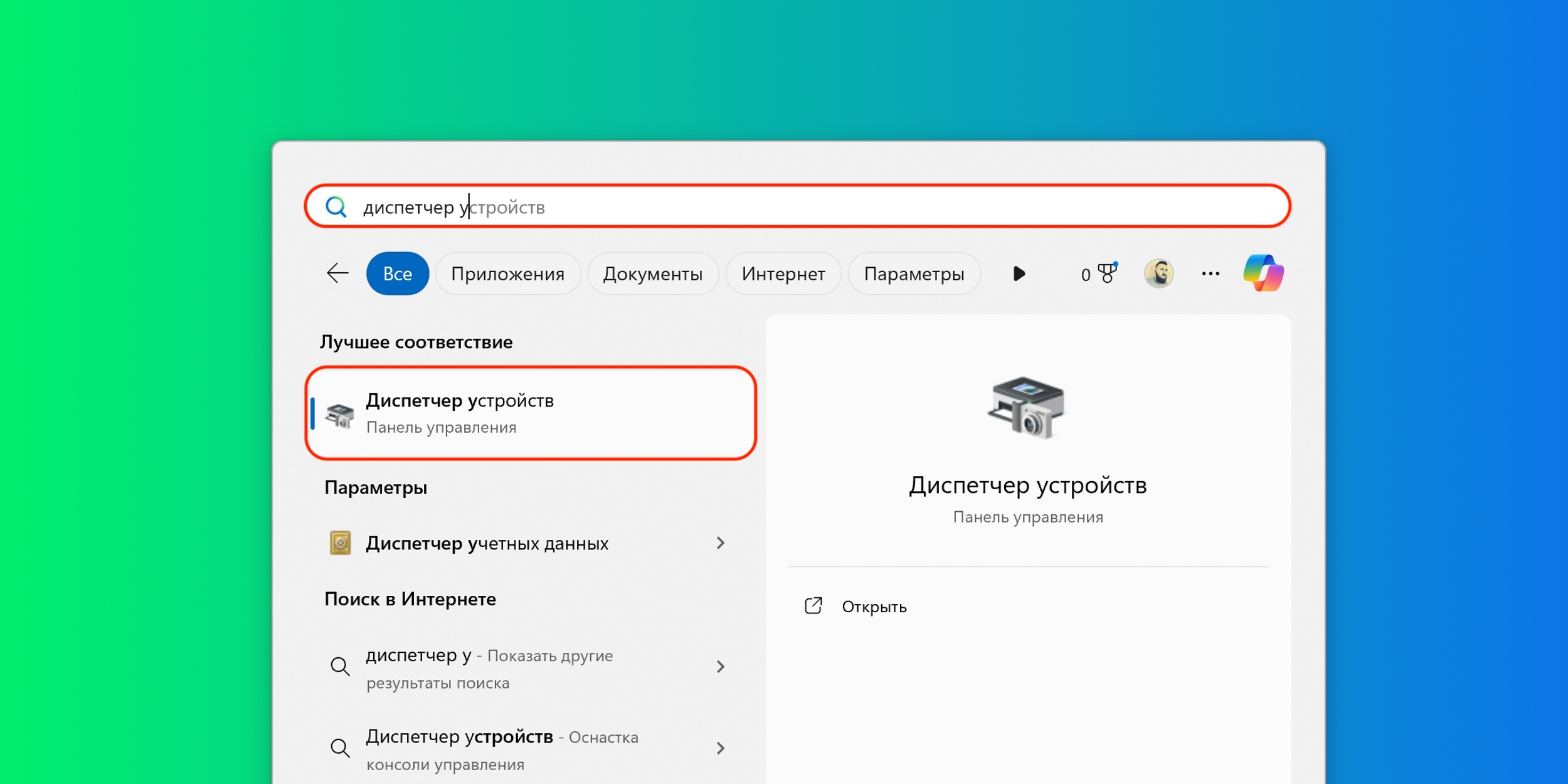
Task: Open the three-dots more options menu
Action: tap(1210, 273)
